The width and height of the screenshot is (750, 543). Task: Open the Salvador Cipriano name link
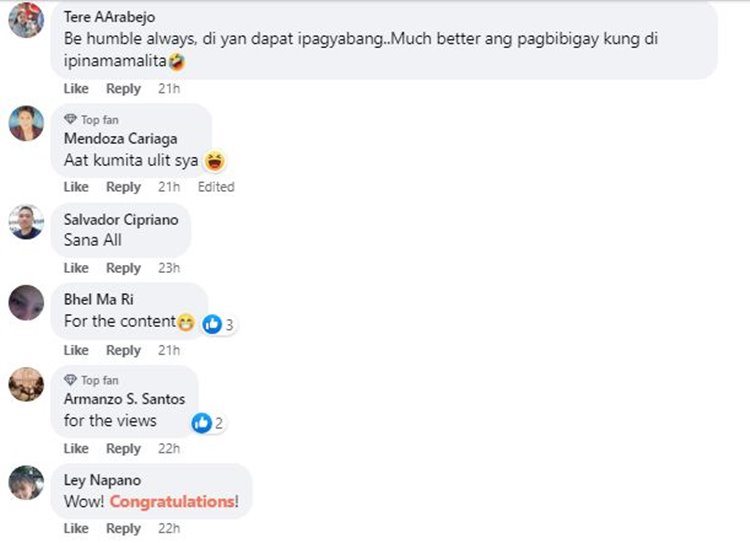click(121, 220)
